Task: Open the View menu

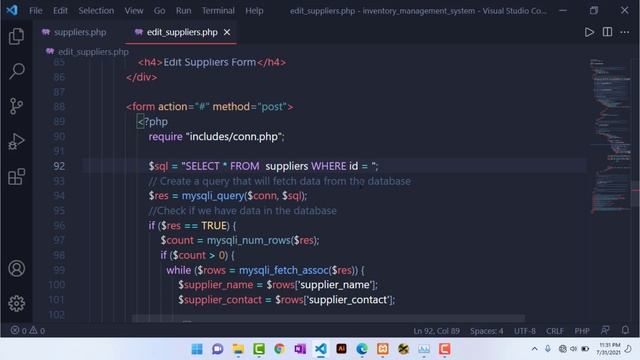Action: [134, 11]
